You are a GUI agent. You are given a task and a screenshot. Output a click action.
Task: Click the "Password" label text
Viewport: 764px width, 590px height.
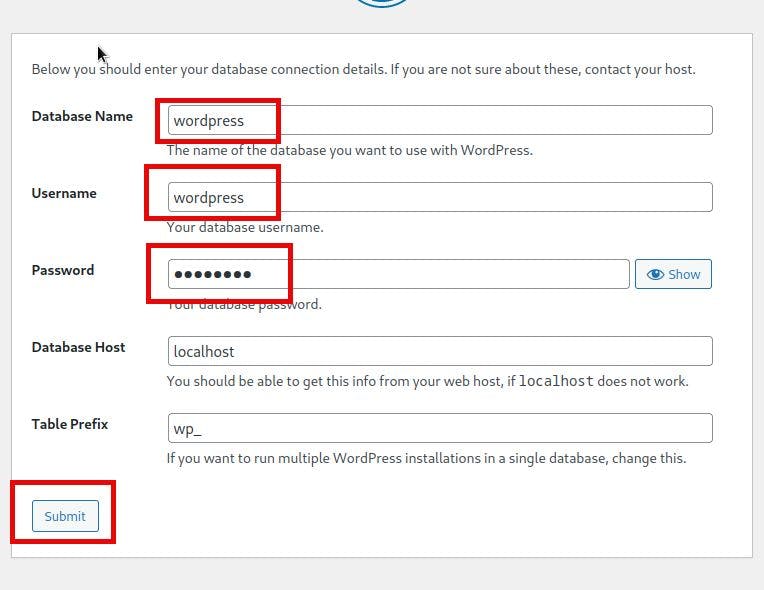click(x=62, y=270)
